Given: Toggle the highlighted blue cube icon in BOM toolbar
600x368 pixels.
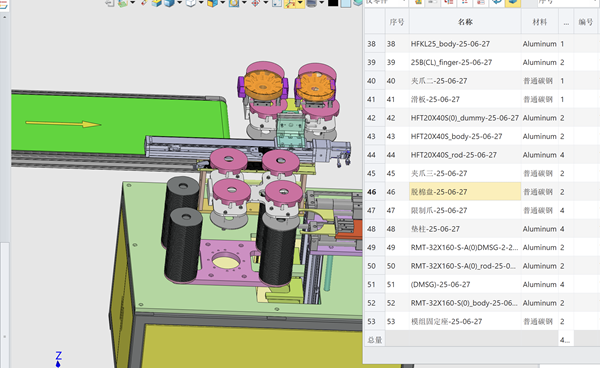Looking at the screenshot, I should 513,3.
